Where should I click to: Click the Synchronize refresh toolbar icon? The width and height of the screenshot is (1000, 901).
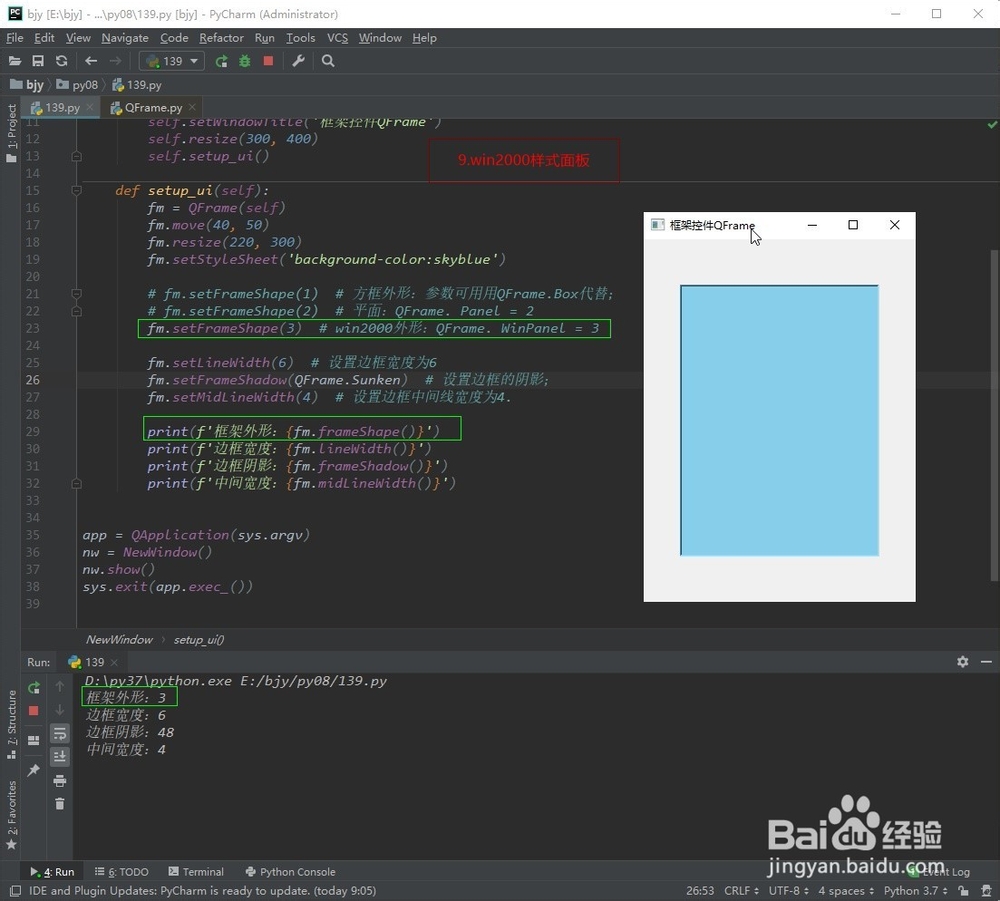click(x=61, y=61)
